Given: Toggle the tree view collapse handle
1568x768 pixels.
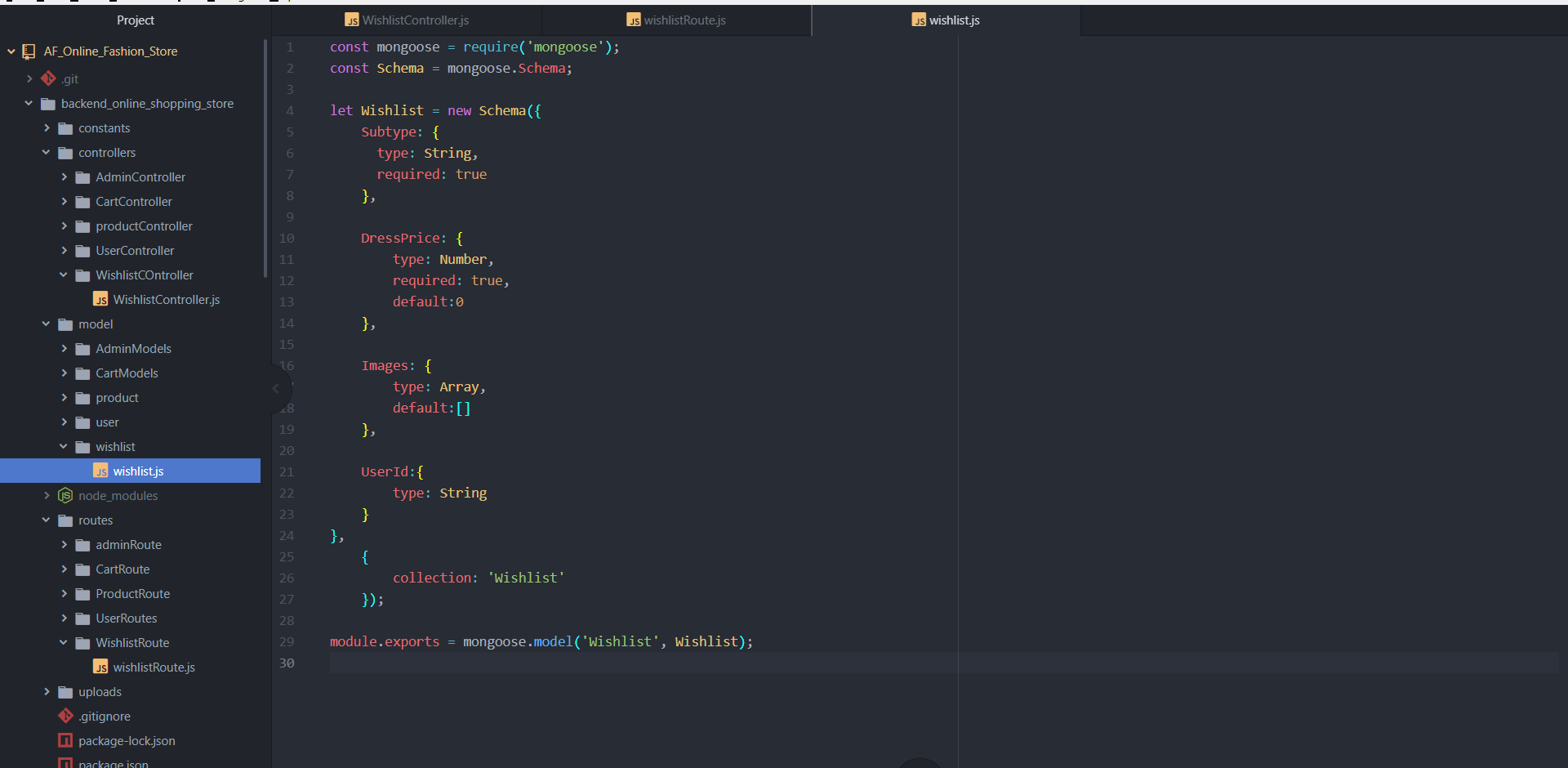Looking at the screenshot, I should pyautogui.click(x=276, y=389).
